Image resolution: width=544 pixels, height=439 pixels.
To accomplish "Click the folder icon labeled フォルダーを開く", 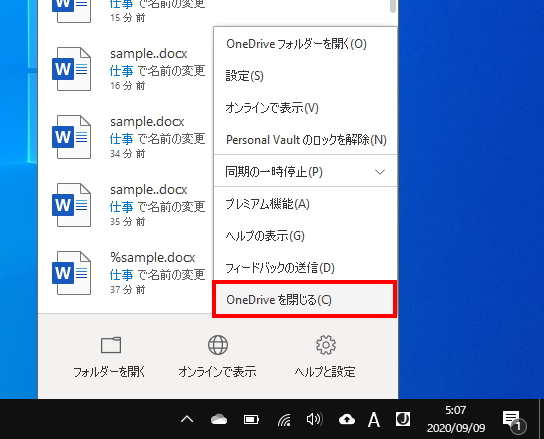I will (111, 345).
